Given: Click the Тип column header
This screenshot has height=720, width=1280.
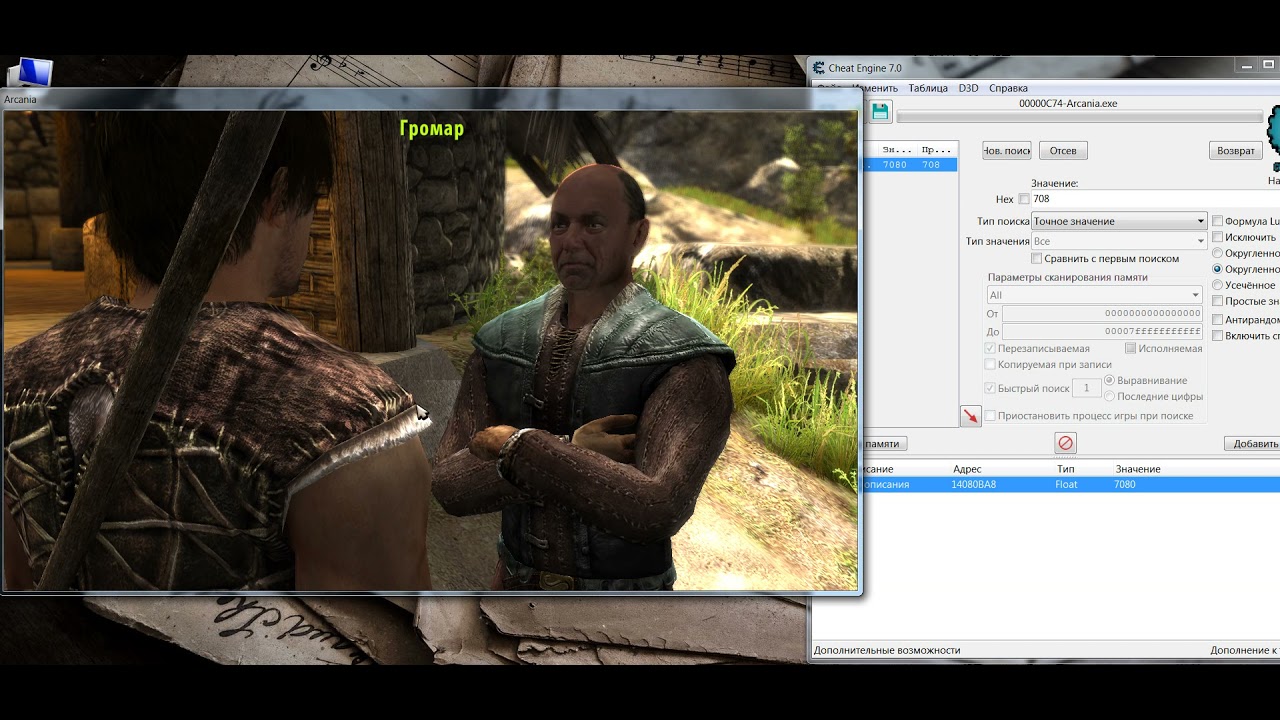Looking at the screenshot, I should [1065, 469].
